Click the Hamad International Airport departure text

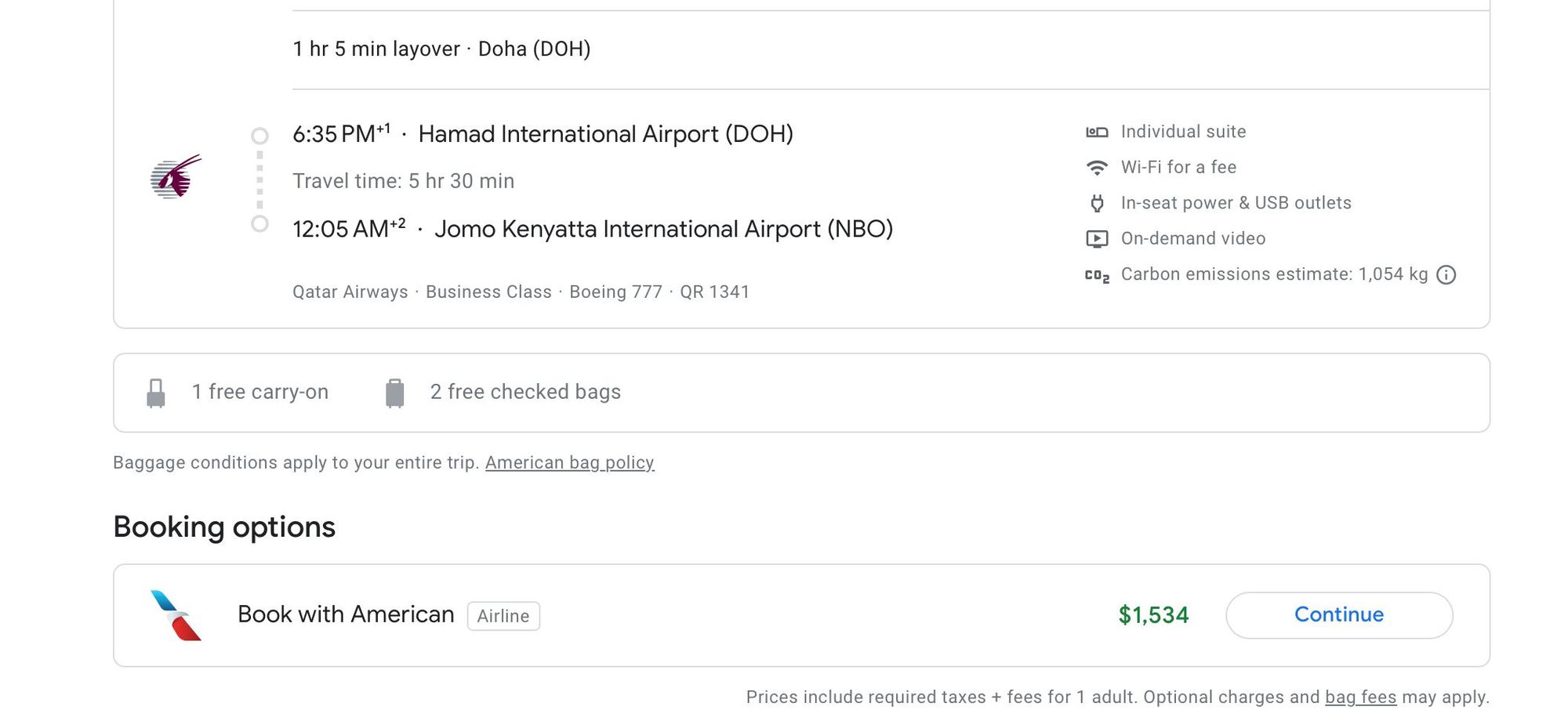click(605, 134)
